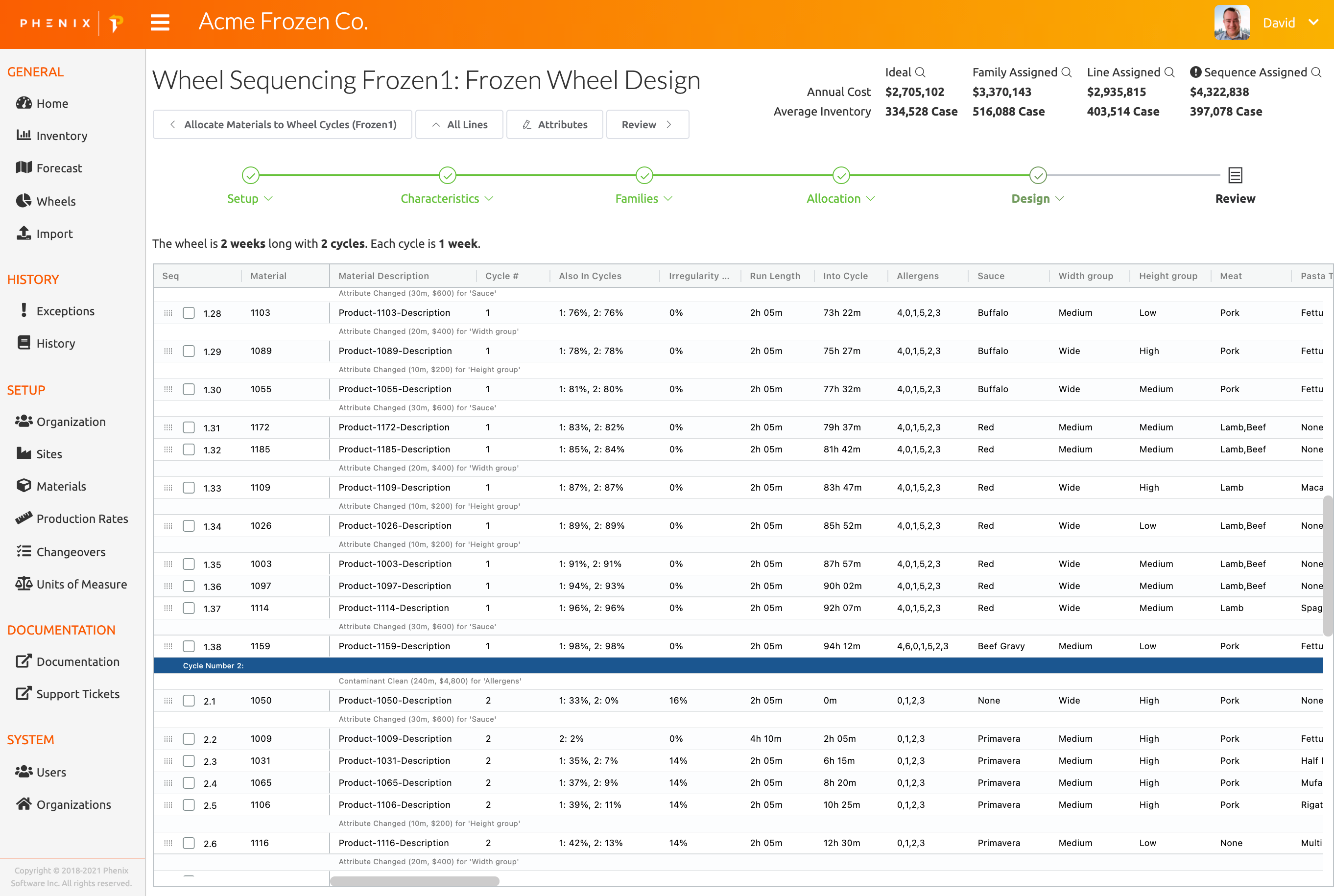Expand the Allocation step chevron
Viewport: 1334px width, 896px height.
(870, 199)
